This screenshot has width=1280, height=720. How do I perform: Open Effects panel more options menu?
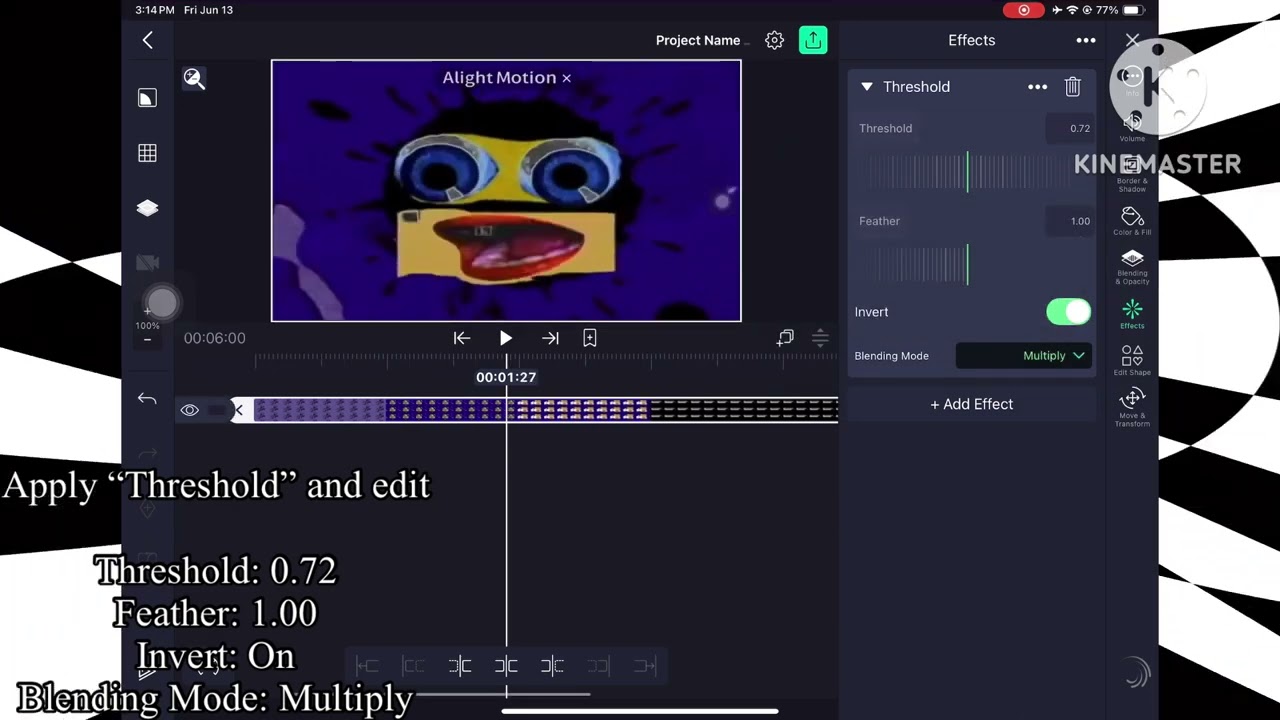pos(1085,40)
